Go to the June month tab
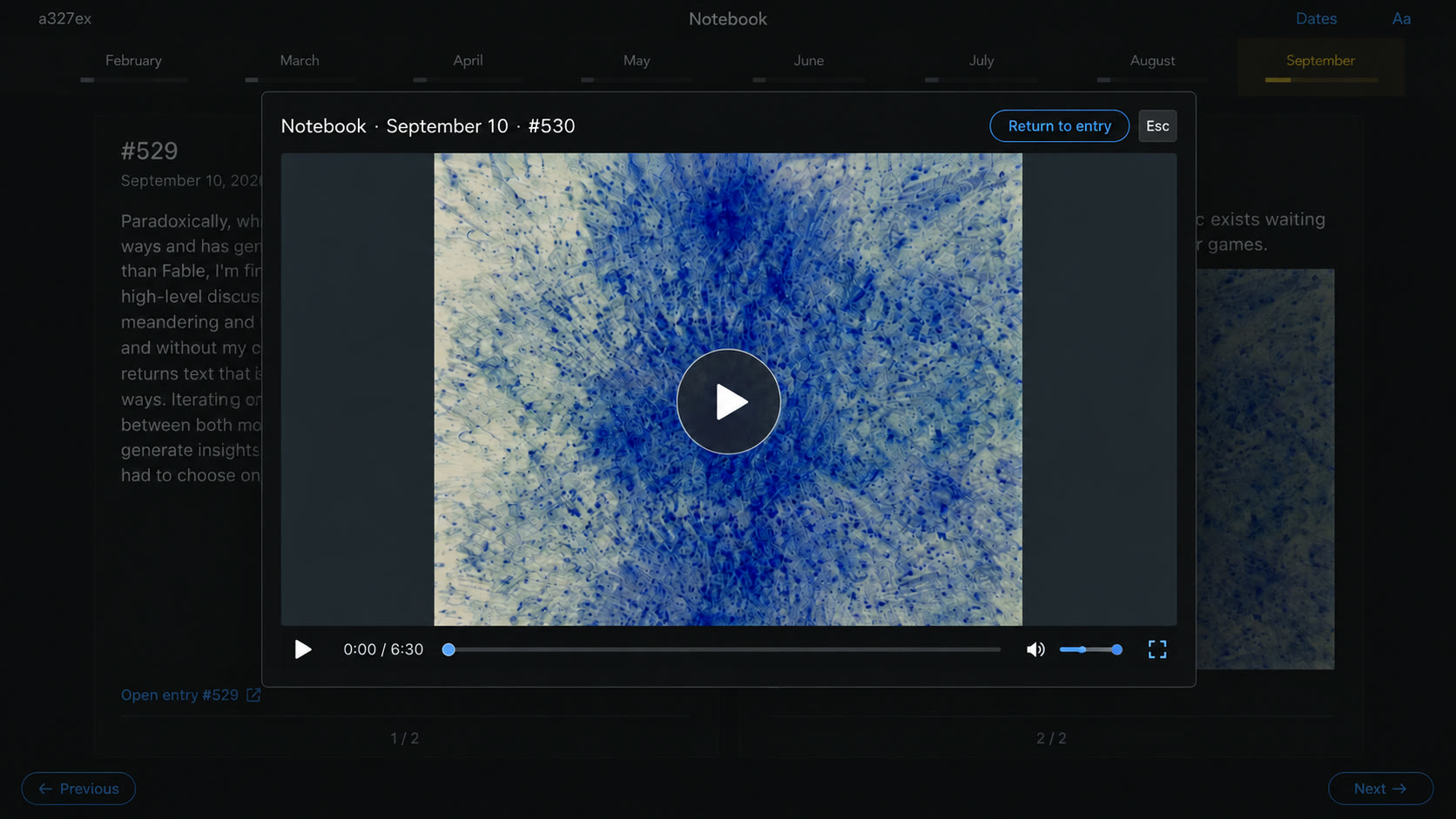 coord(808,61)
